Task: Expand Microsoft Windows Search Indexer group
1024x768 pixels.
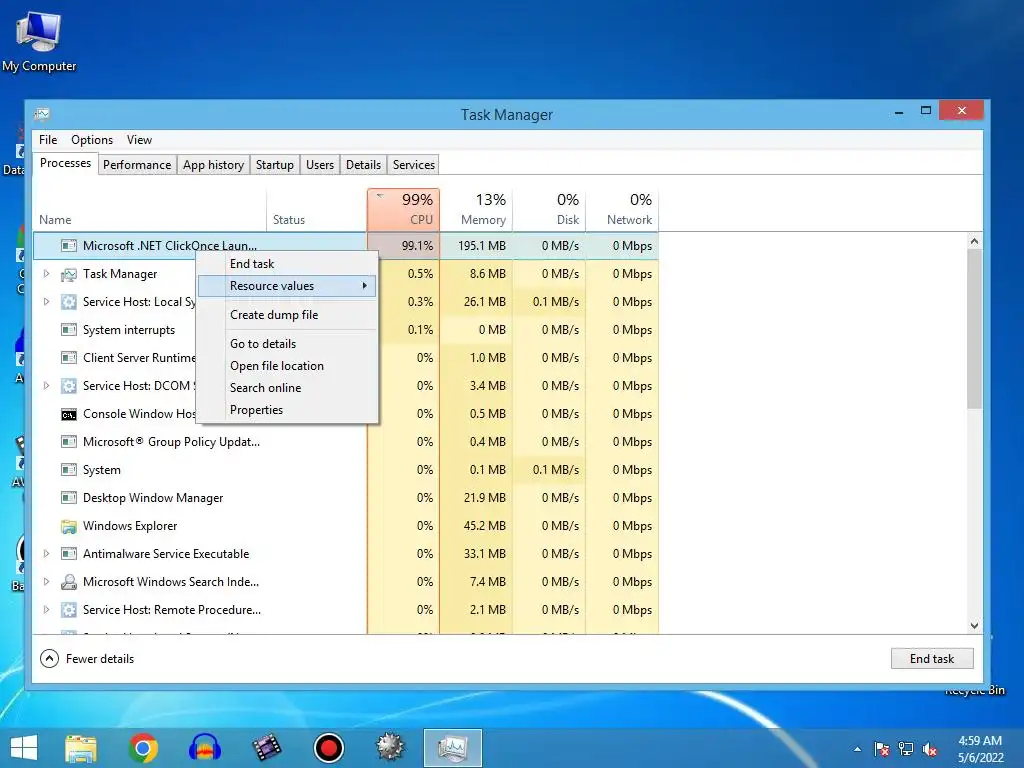Action: coord(46,582)
